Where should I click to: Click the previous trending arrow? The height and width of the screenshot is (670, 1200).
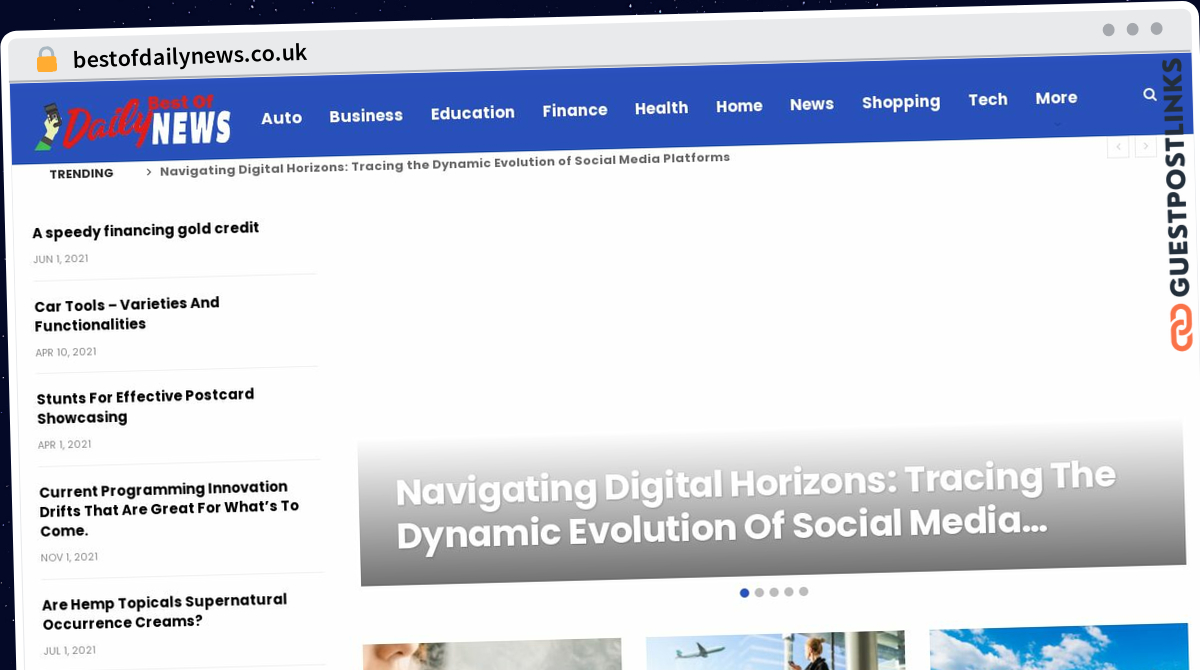tap(1118, 147)
